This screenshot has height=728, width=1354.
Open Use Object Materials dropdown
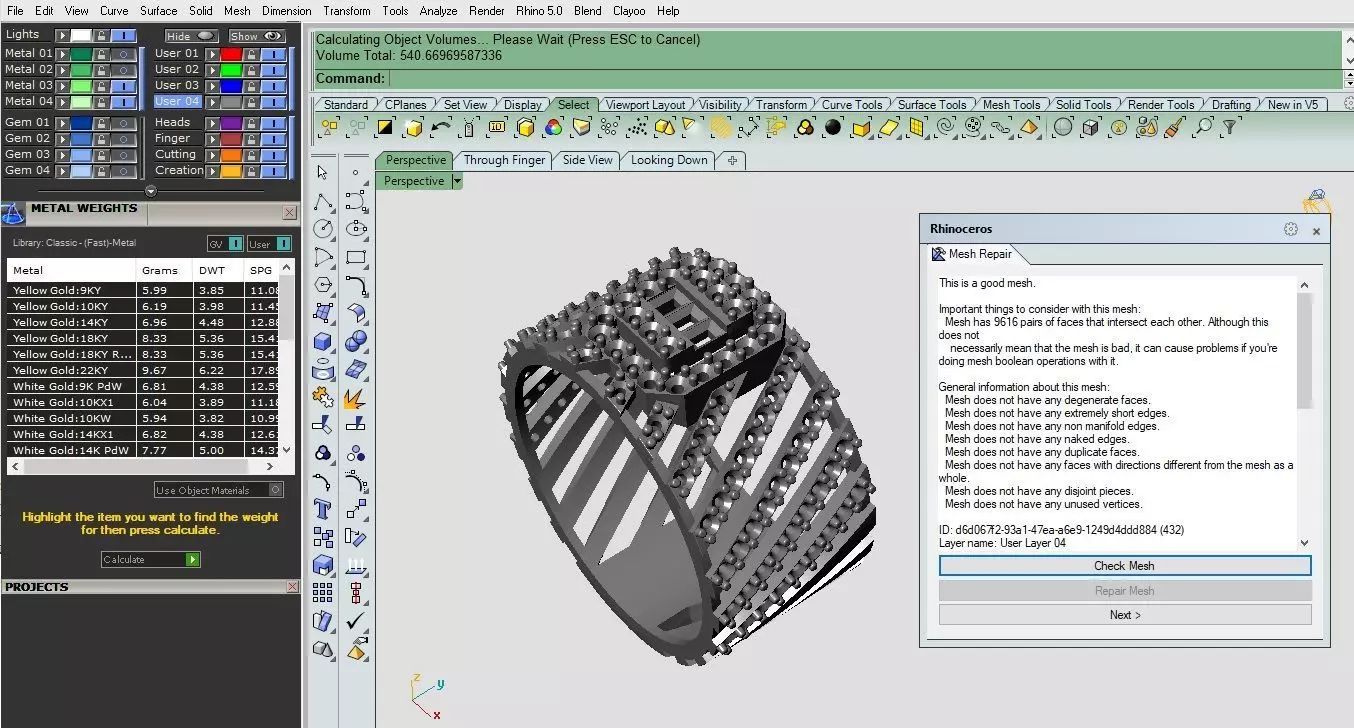219,490
